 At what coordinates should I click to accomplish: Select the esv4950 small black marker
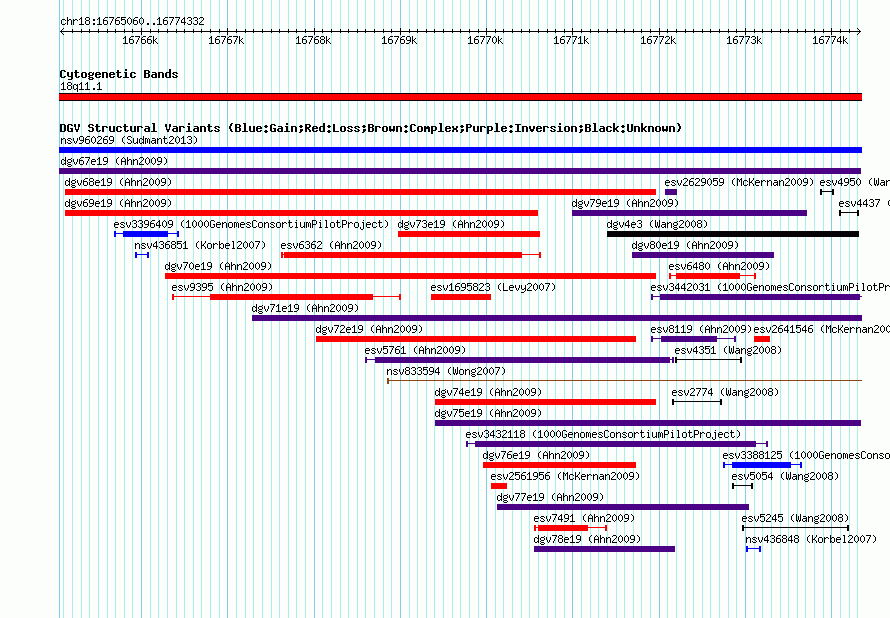827,192
